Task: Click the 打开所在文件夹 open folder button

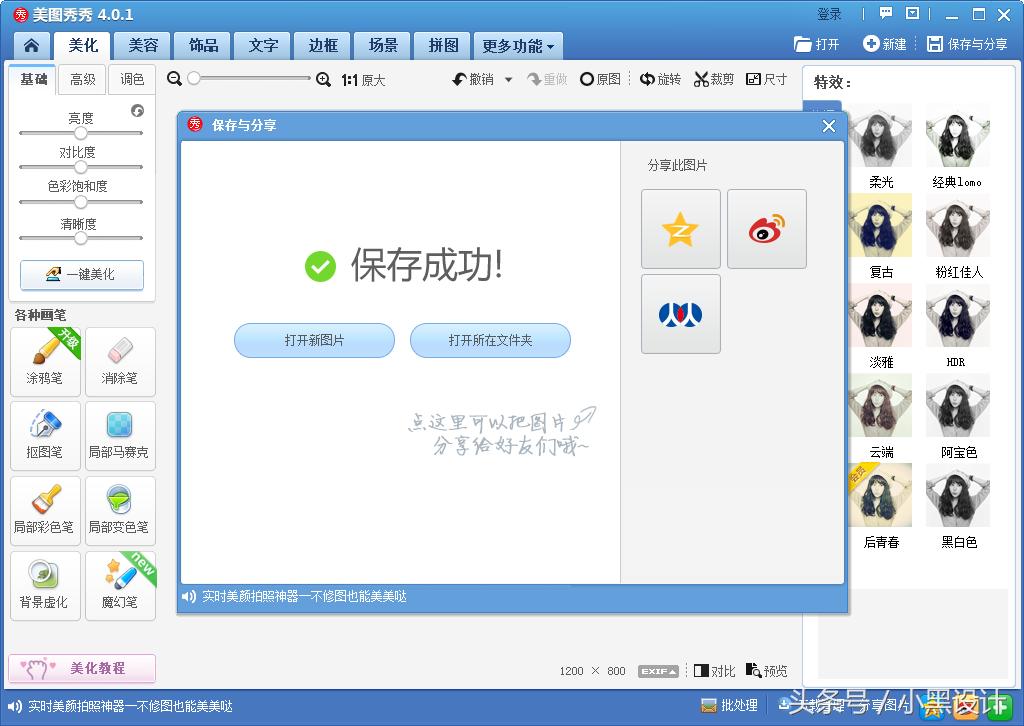Action: click(490, 340)
